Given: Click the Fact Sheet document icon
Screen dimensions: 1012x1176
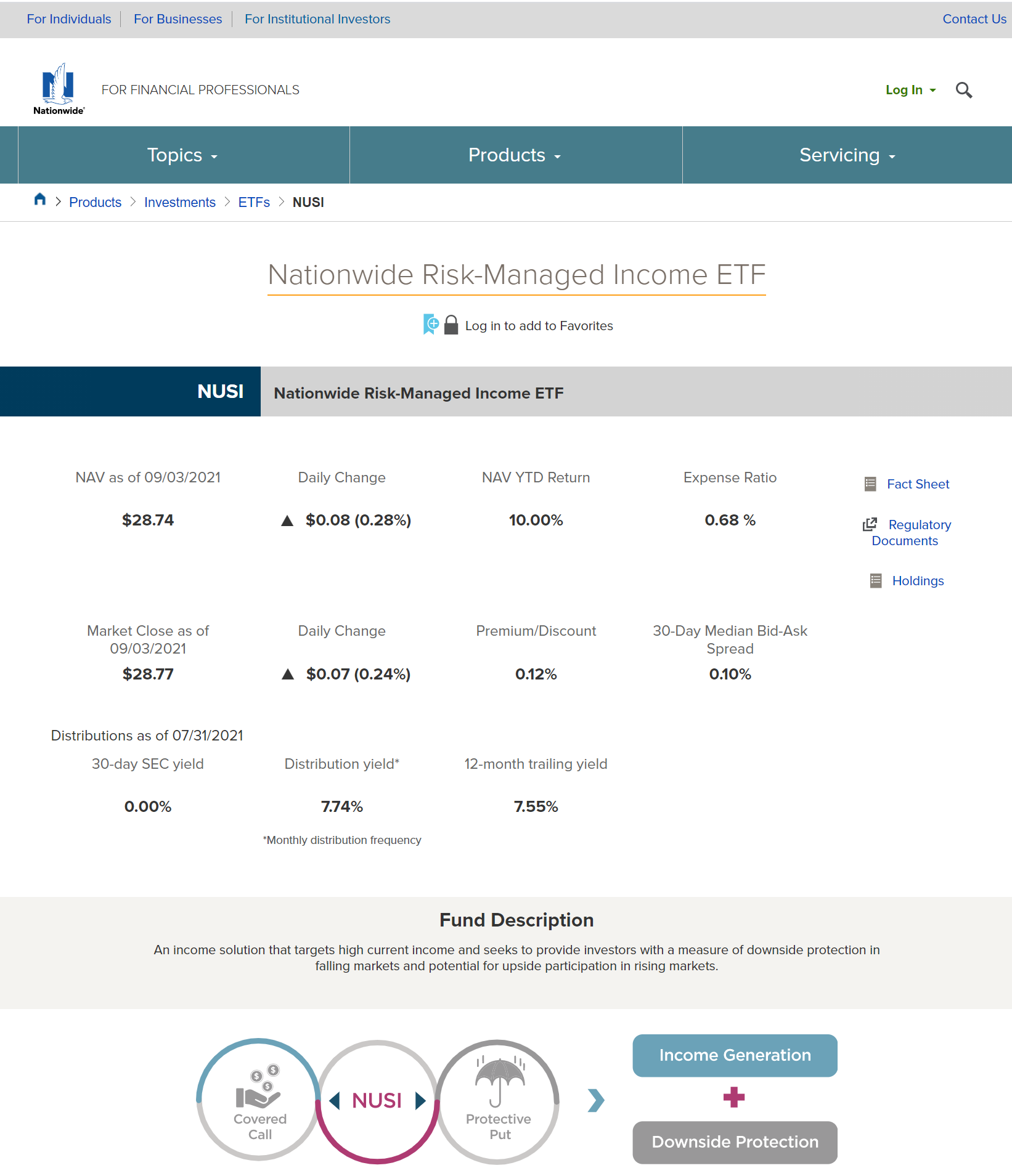Looking at the screenshot, I should [870, 484].
